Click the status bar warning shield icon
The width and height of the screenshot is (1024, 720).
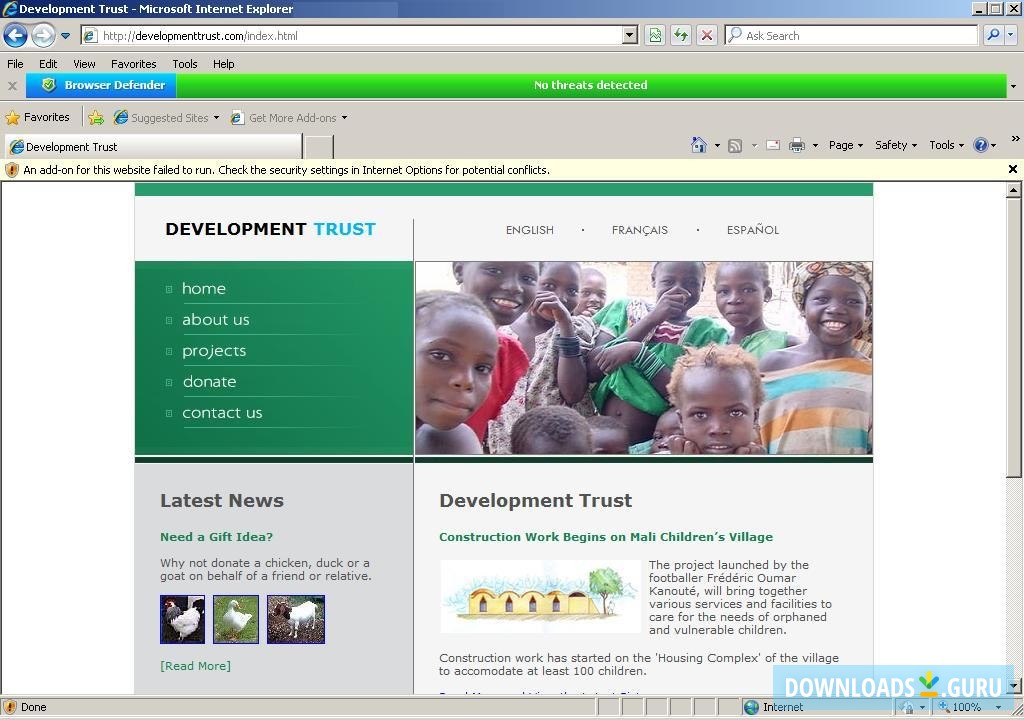pos(10,707)
